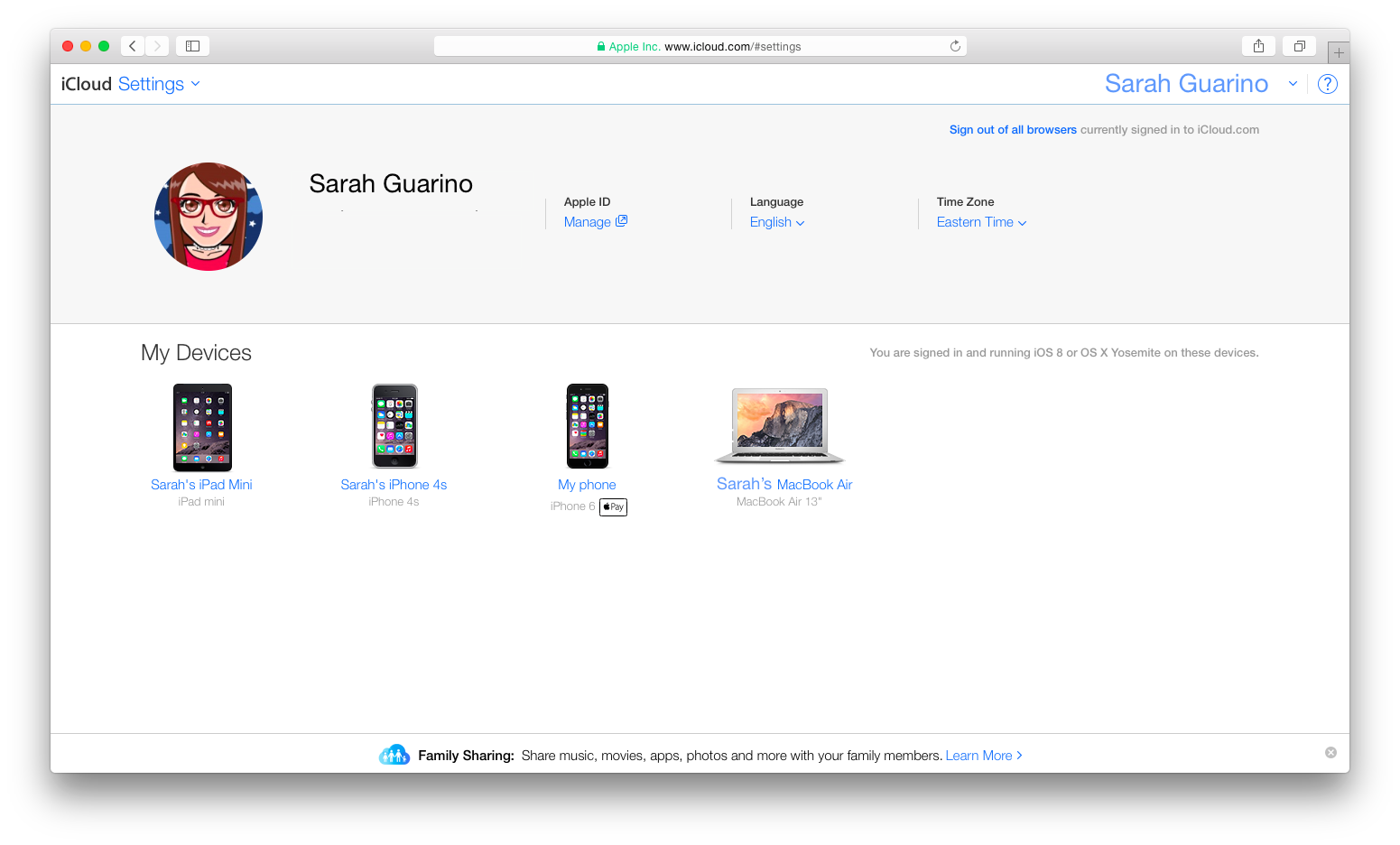Click Manage Apple ID link
This screenshot has height=845, width=1400.
point(595,222)
